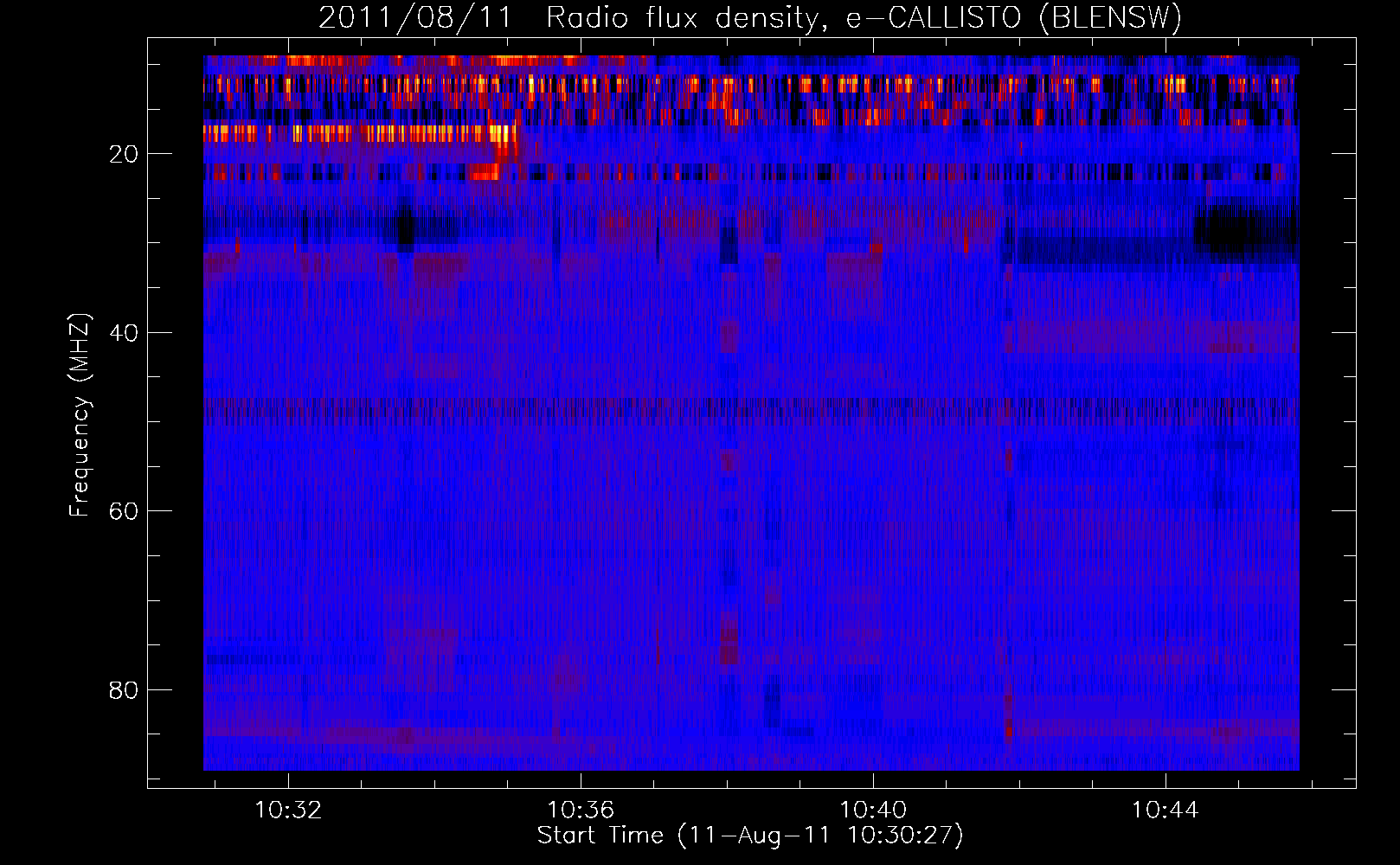Click the 10:32 time tick label
1400x865 pixels.
(x=288, y=810)
